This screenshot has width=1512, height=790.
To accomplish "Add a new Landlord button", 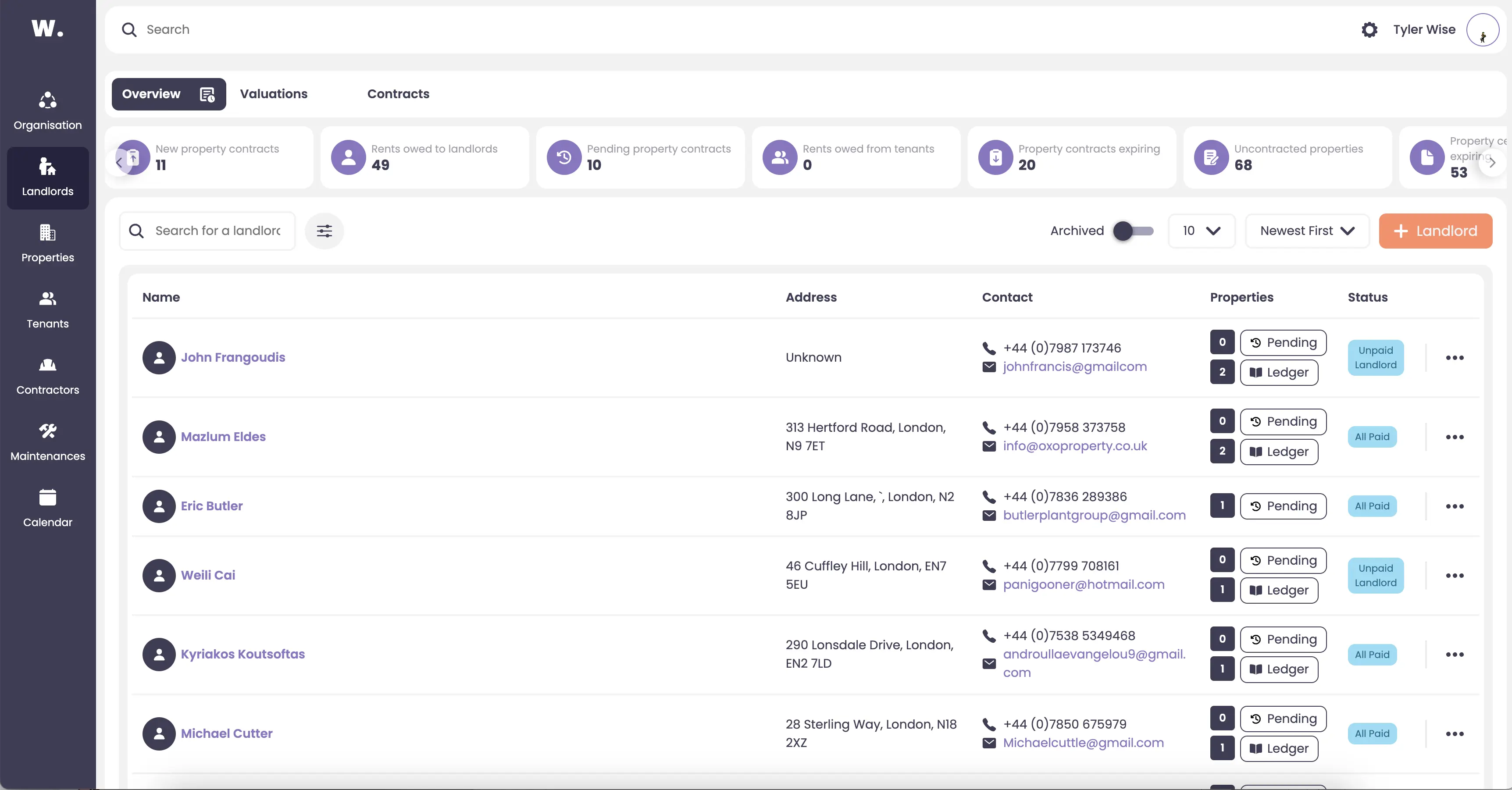I will tap(1435, 231).
